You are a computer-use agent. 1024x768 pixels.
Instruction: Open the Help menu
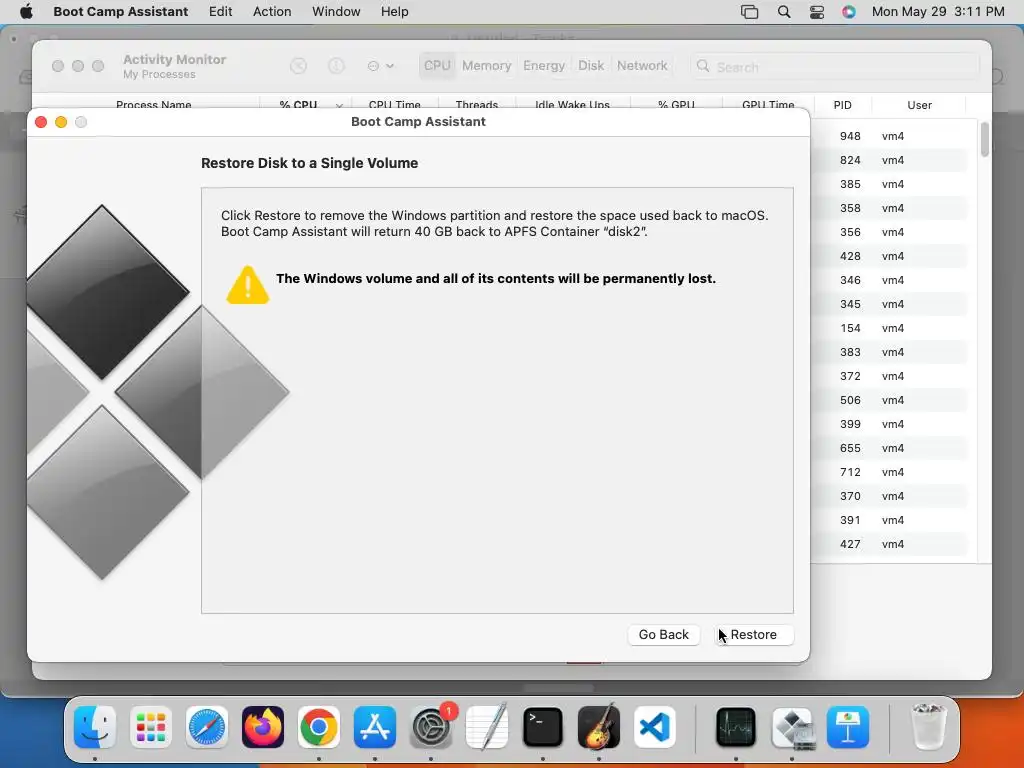tap(394, 12)
